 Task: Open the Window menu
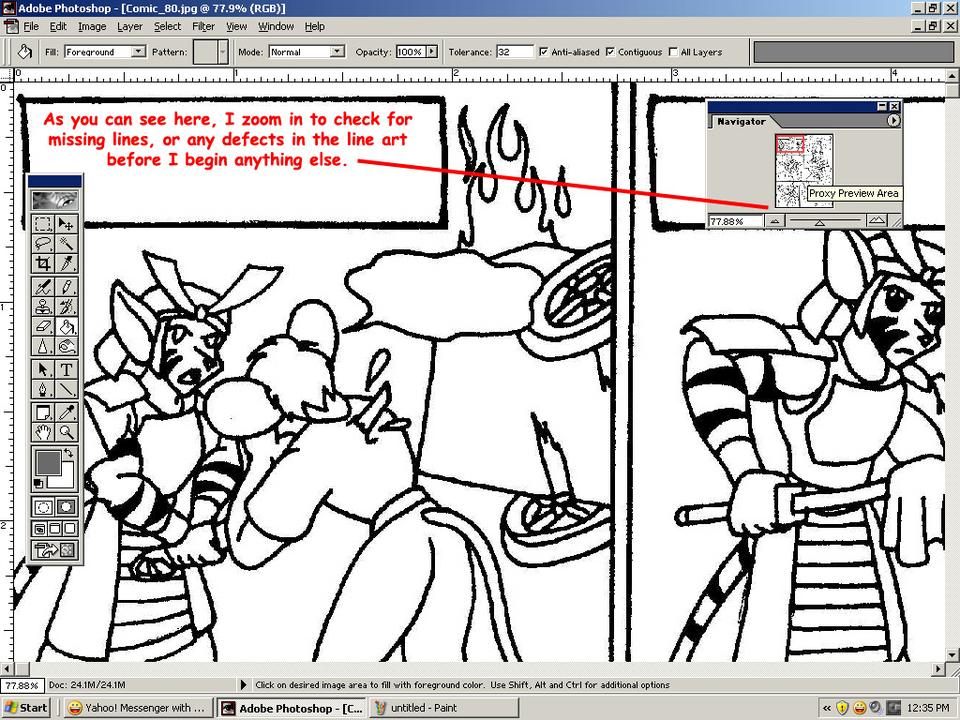pos(276,26)
